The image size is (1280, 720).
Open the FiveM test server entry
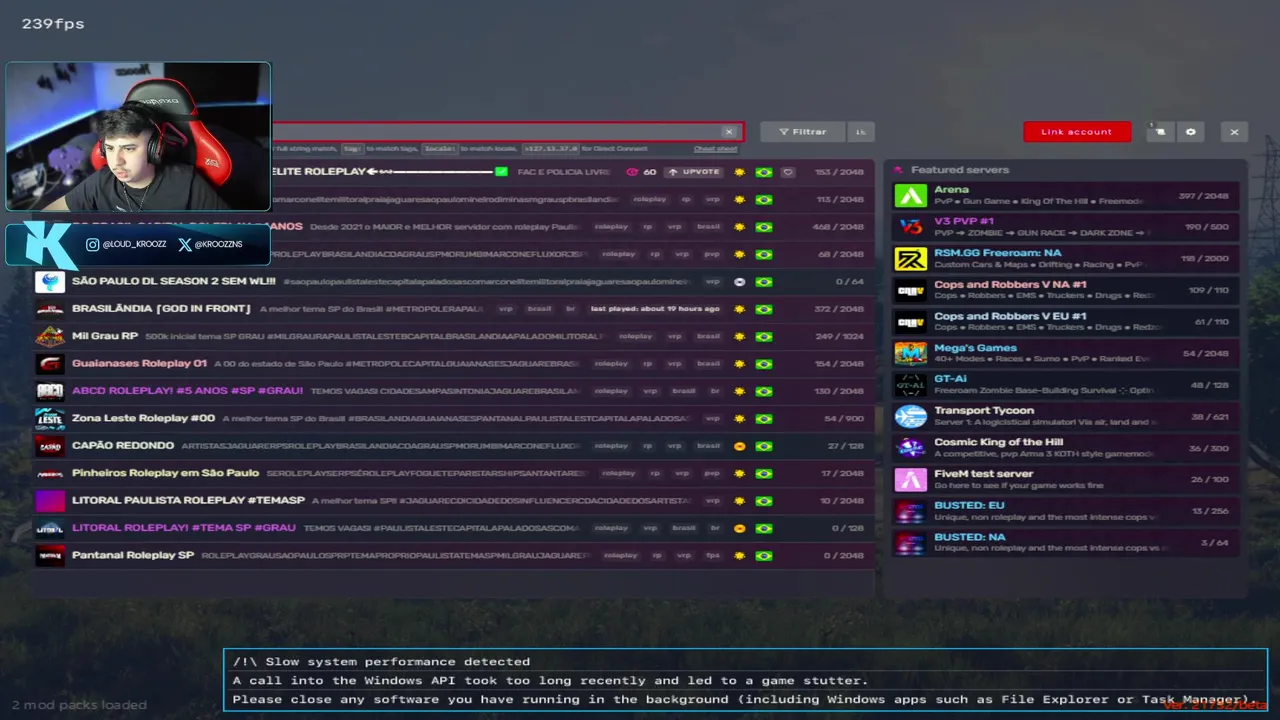pyautogui.click(x=1066, y=479)
